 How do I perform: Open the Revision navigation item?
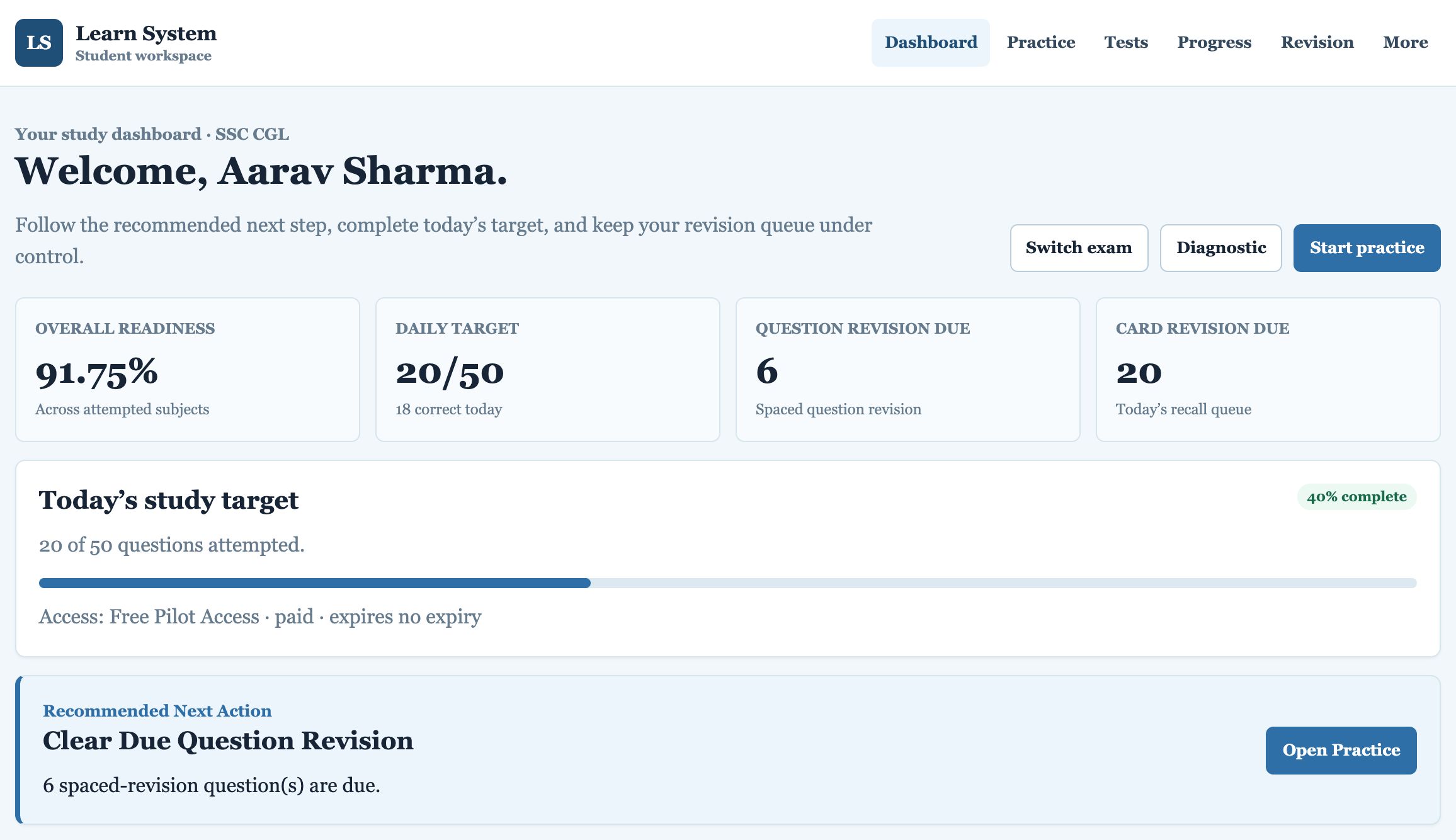point(1317,43)
